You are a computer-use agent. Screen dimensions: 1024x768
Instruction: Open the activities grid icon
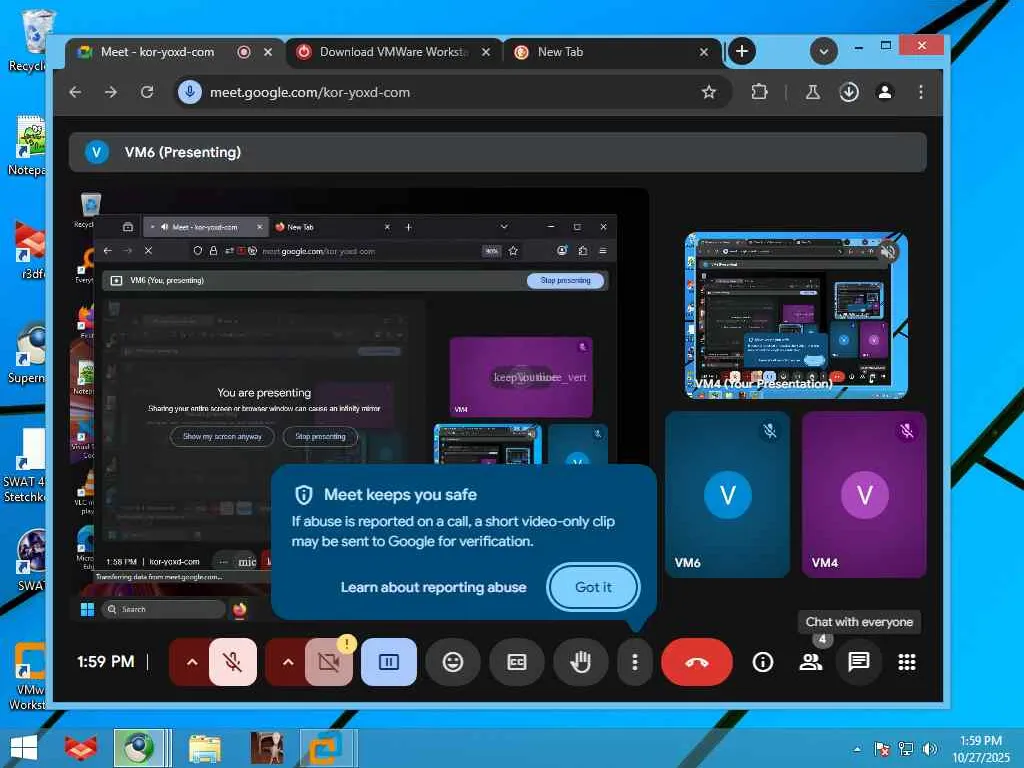click(x=906, y=662)
